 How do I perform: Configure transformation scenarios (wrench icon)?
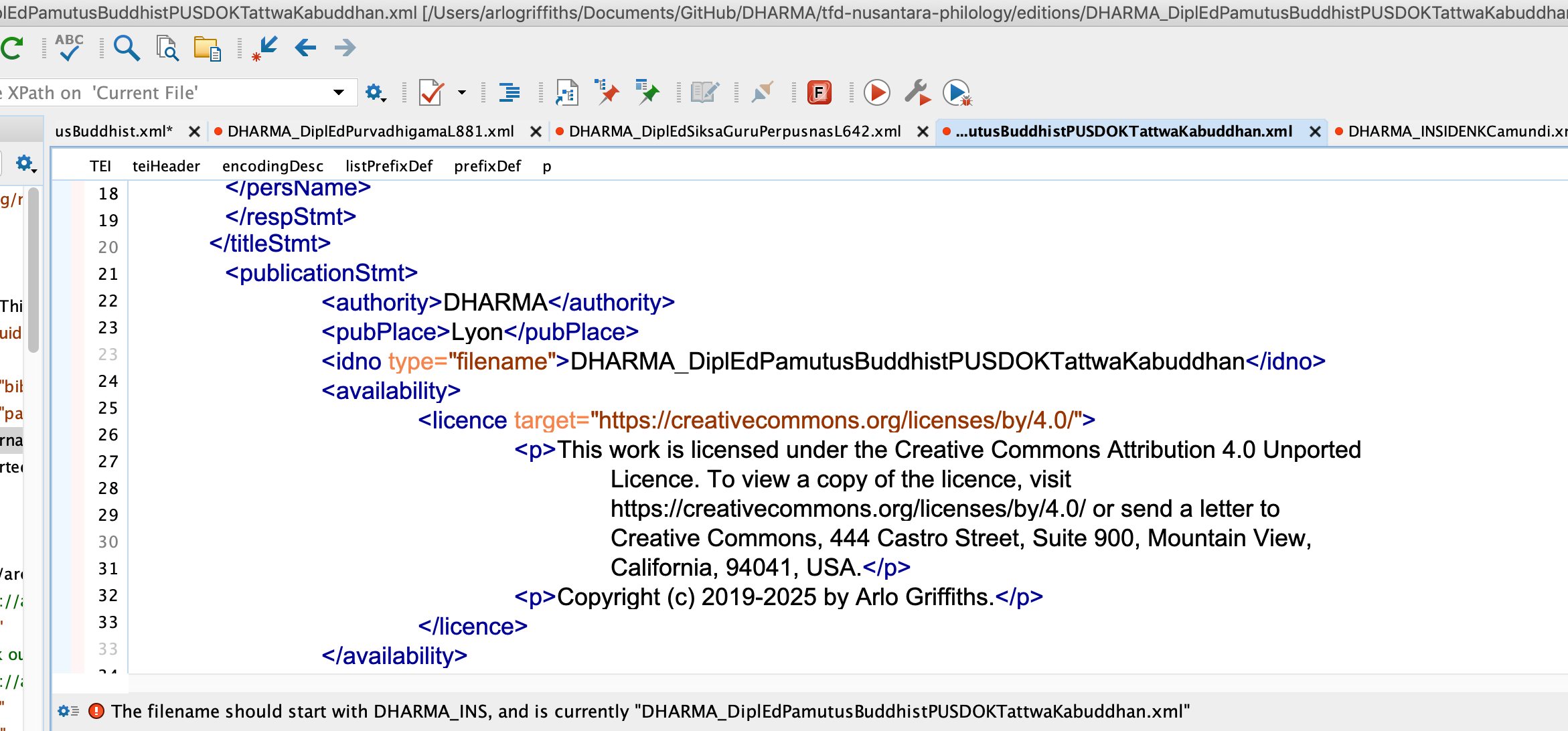click(x=918, y=93)
